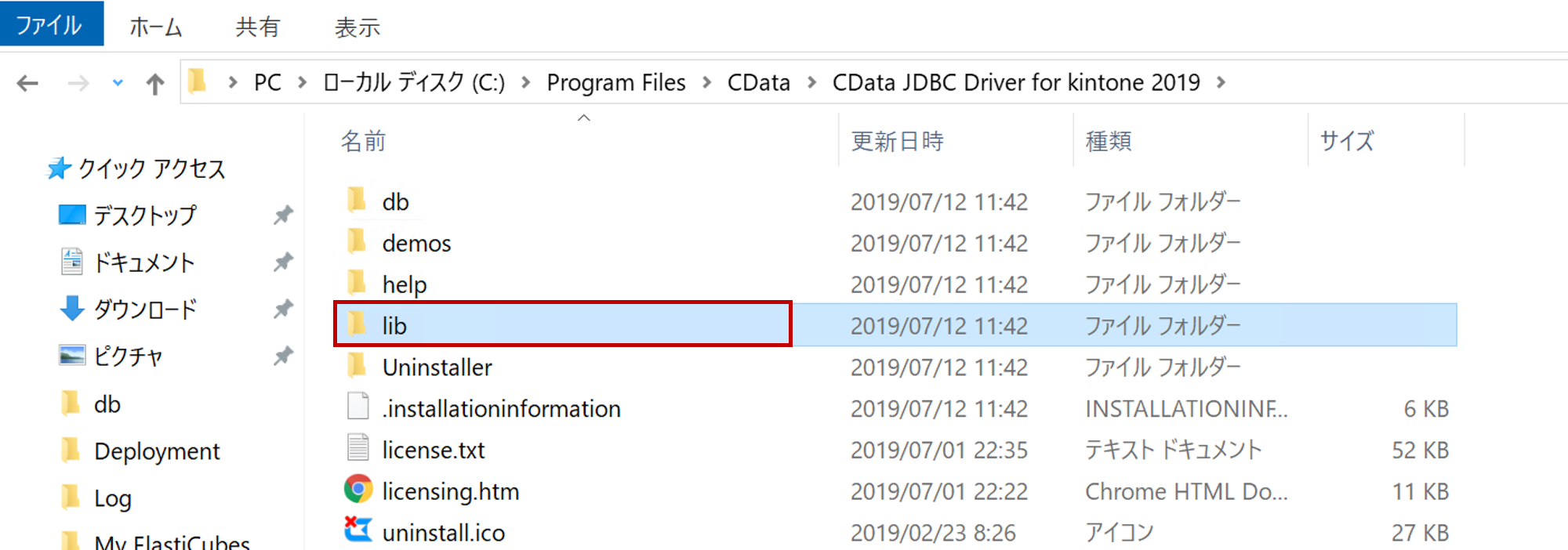Open ピクチャ in the navigation pane
The width and height of the screenshot is (1568, 550).
pos(129,356)
